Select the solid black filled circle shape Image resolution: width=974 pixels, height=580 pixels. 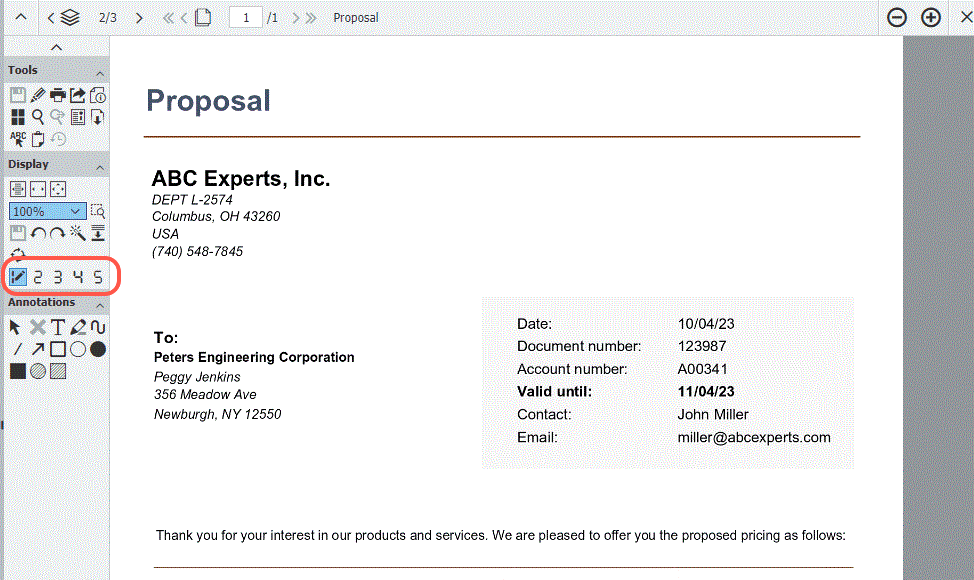[98, 349]
